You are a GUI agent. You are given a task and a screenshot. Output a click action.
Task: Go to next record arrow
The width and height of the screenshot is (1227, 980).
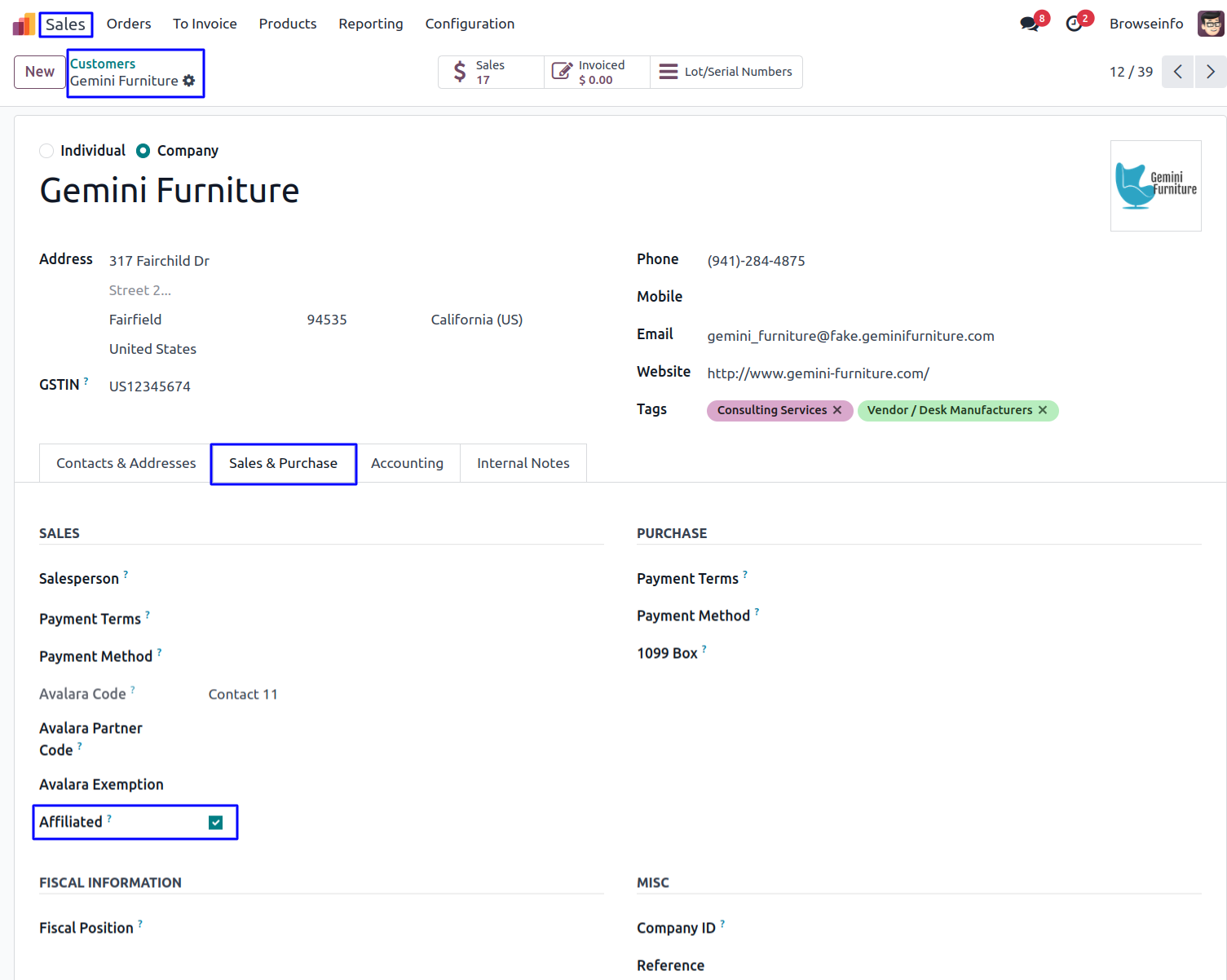[x=1211, y=72]
